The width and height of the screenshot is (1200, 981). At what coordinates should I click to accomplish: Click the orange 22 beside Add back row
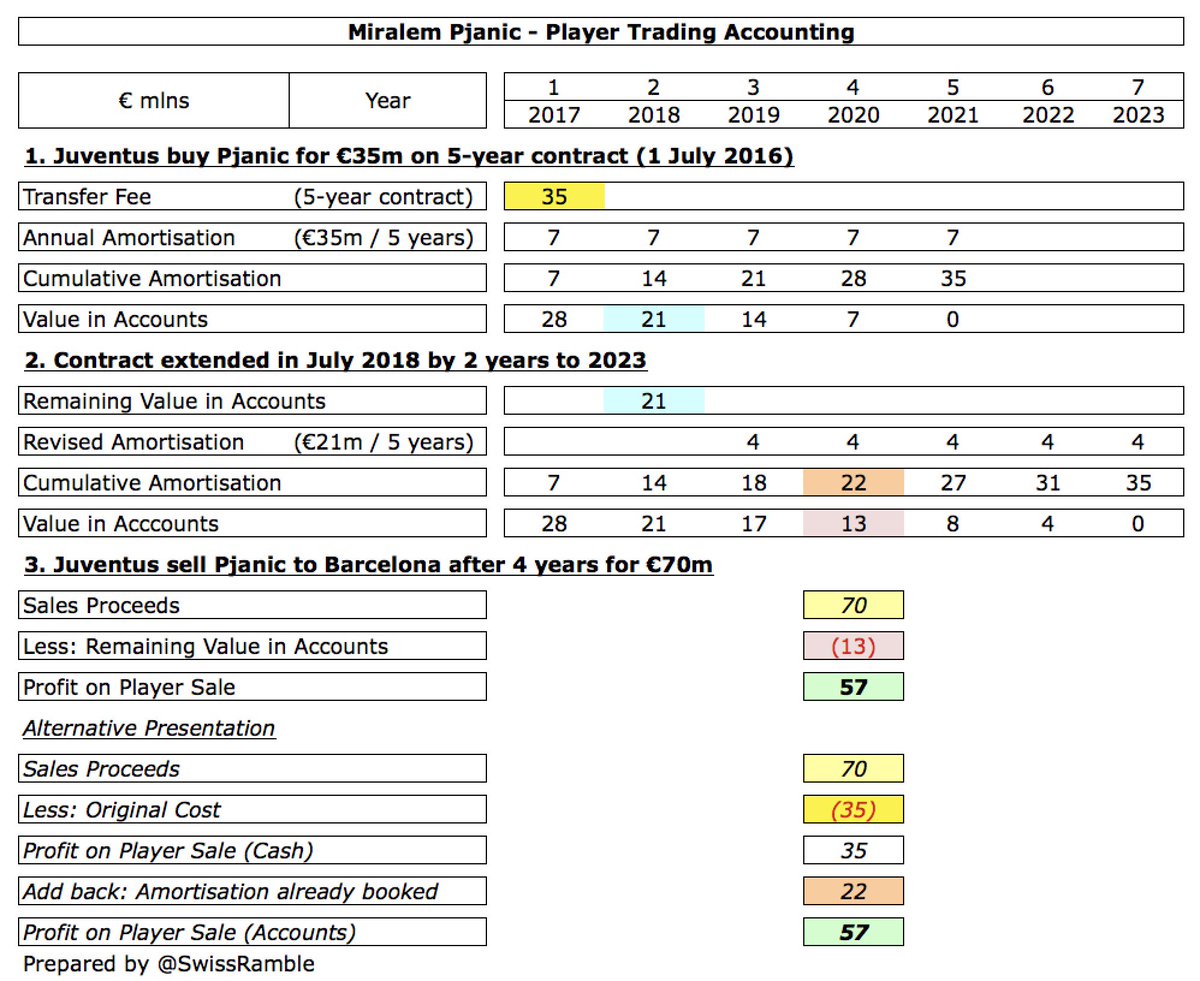[x=853, y=892]
